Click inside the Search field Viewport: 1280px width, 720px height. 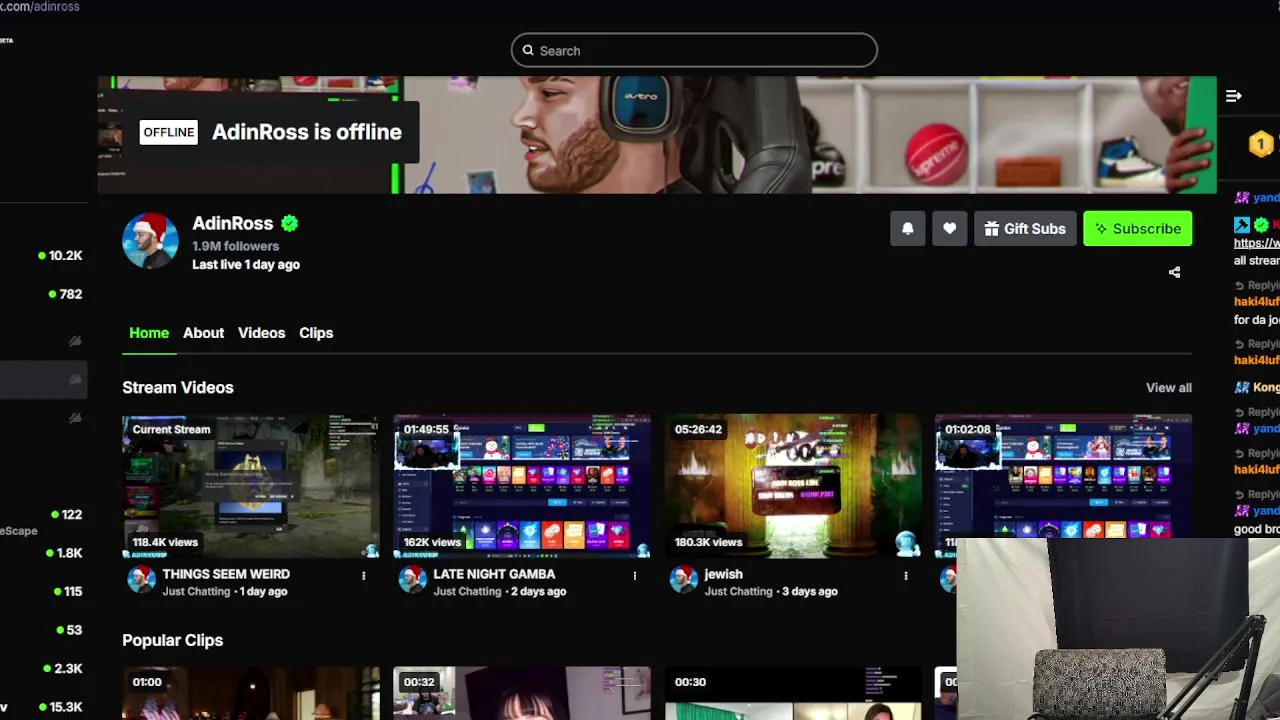[x=694, y=50]
